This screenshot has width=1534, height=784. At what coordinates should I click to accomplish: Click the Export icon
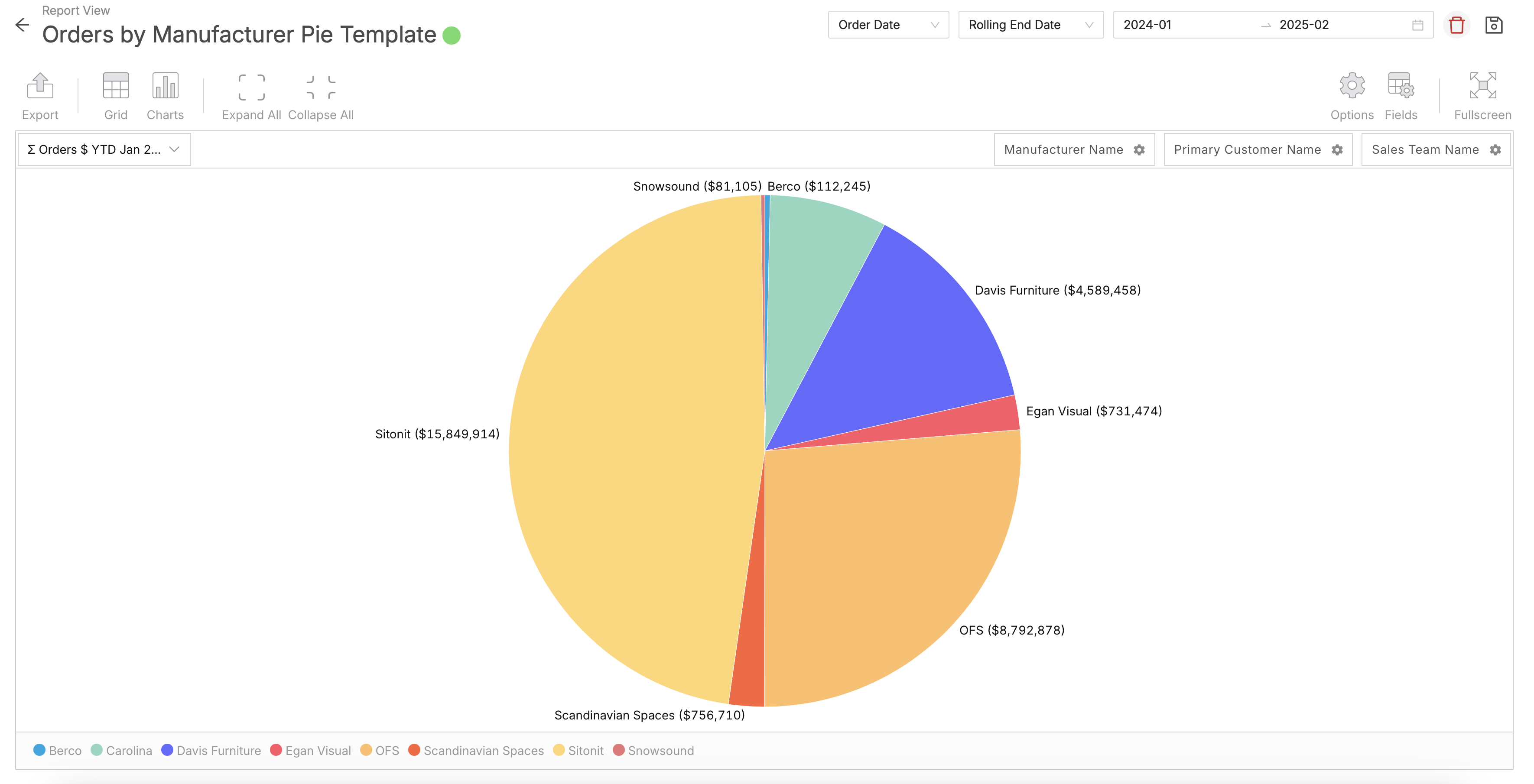coord(40,86)
